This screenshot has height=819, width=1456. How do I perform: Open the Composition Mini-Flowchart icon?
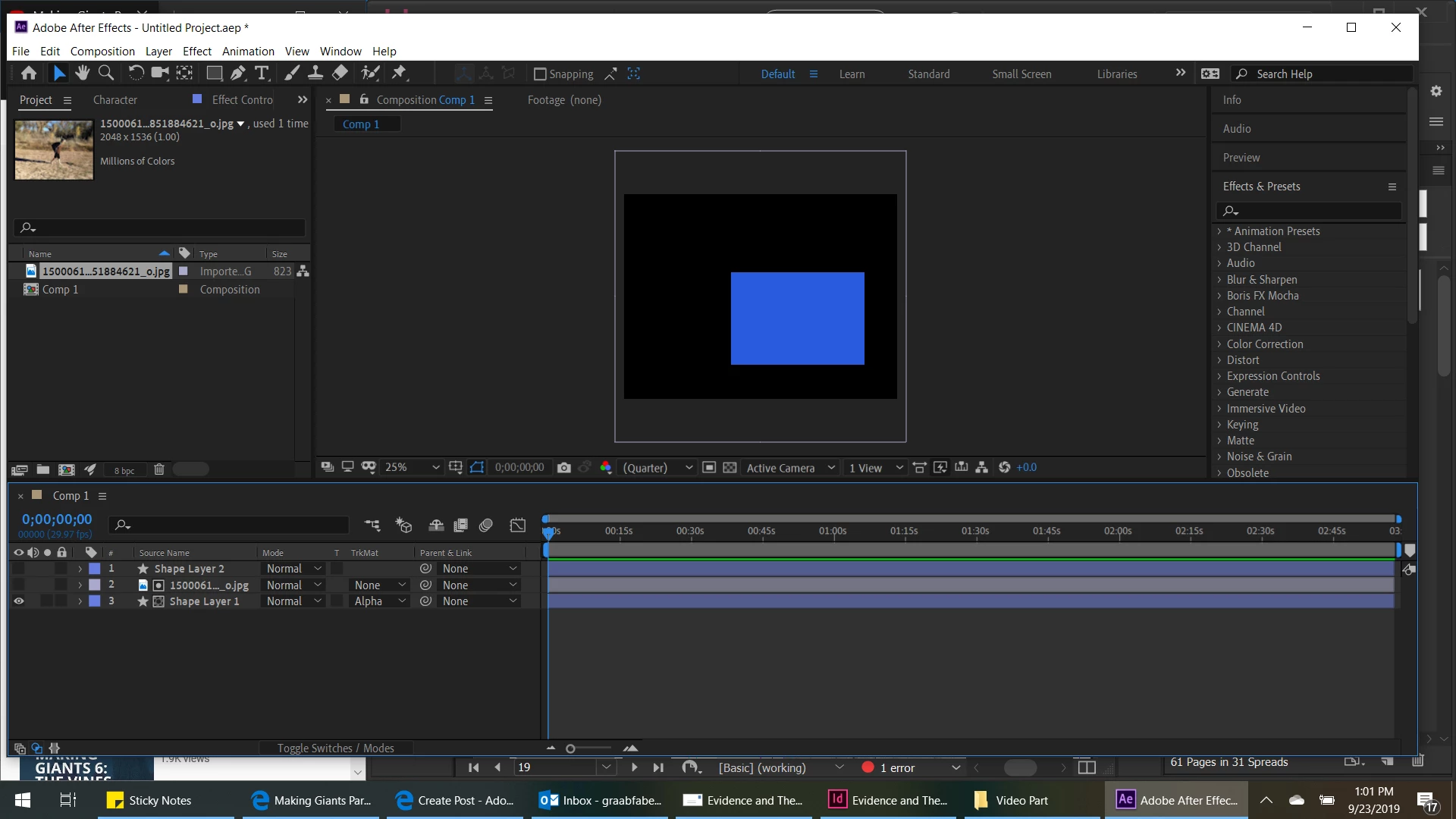(372, 525)
